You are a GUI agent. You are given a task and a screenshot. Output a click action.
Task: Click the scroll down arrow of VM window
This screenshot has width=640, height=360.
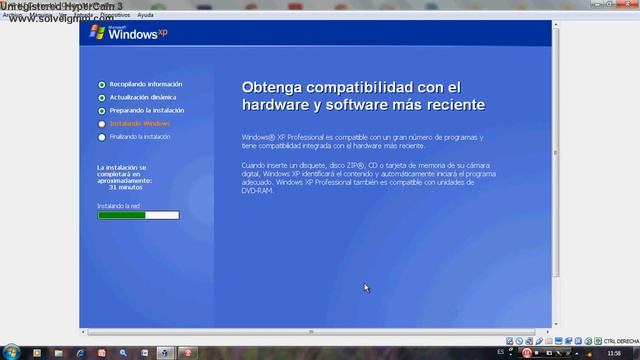[556, 324]
